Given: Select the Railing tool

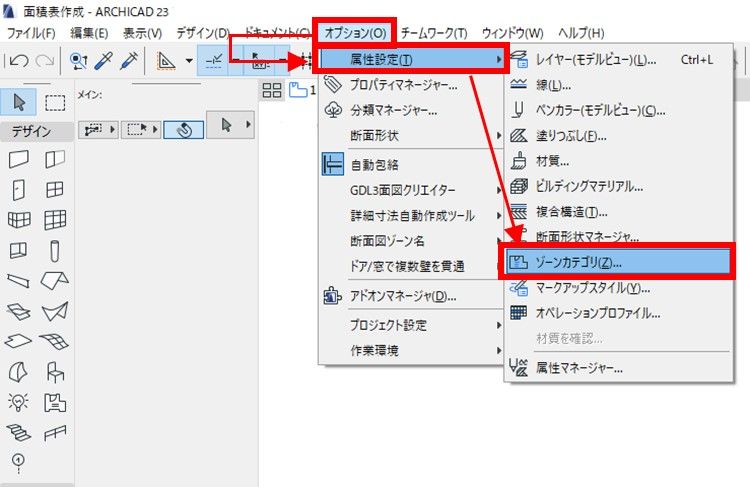Looking at the screenshot, I should click(x=55, y=433).
